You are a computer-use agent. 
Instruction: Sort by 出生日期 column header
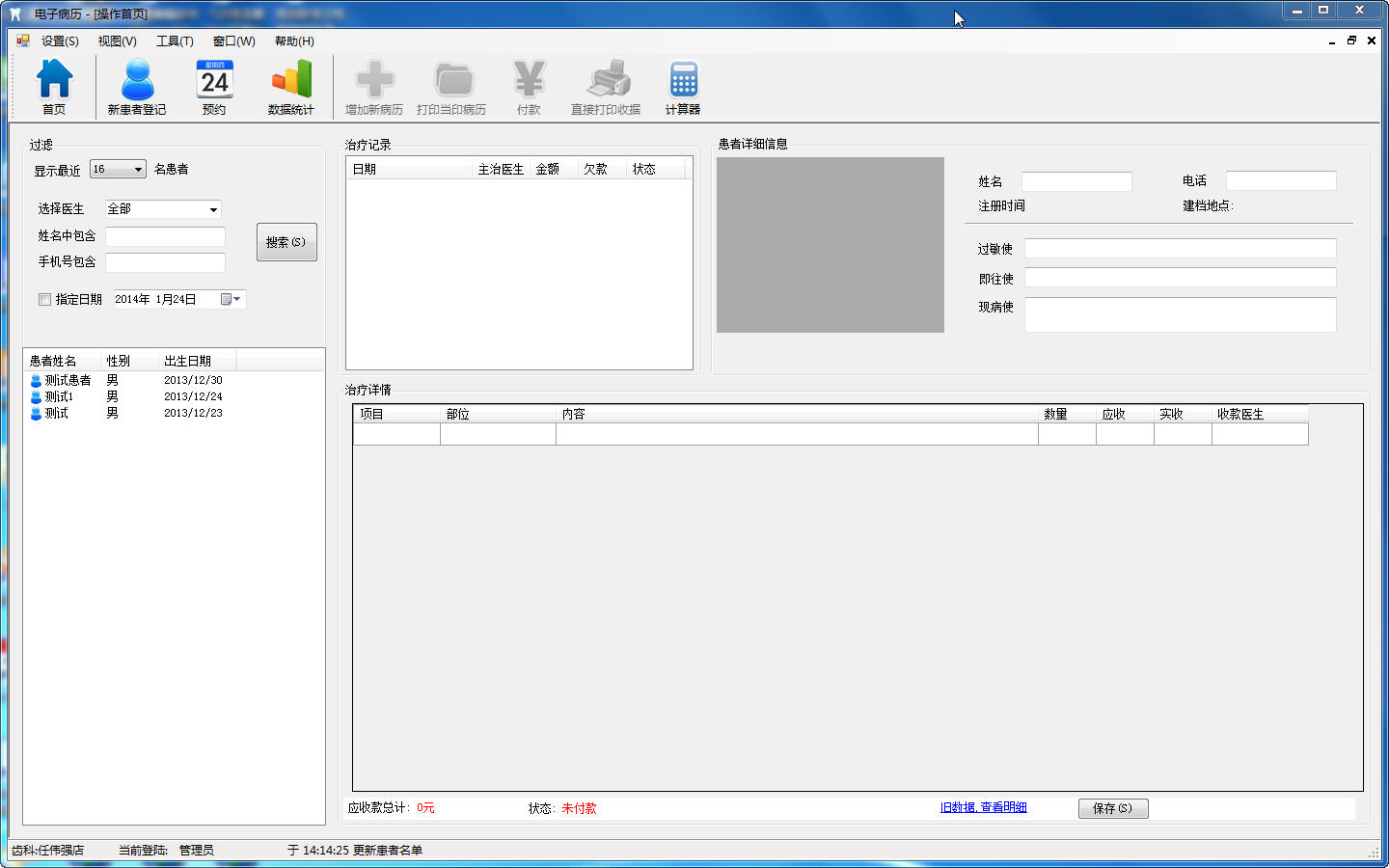(197, 361)
